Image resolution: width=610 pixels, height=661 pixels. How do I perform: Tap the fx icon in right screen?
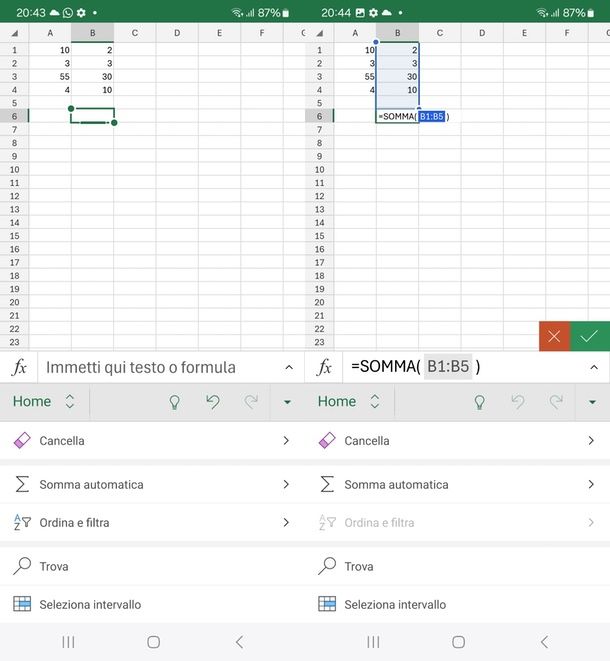tap(324, 367)
